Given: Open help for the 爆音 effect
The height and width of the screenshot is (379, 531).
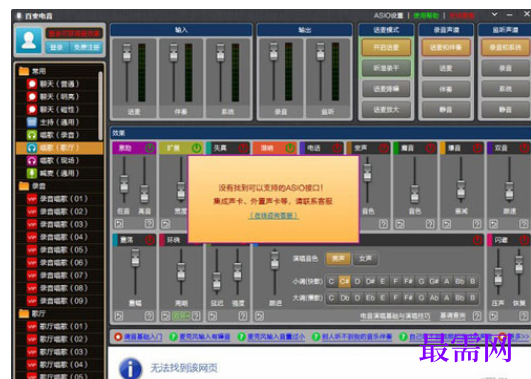Looking at the screenshot, I should pos(477,224).
